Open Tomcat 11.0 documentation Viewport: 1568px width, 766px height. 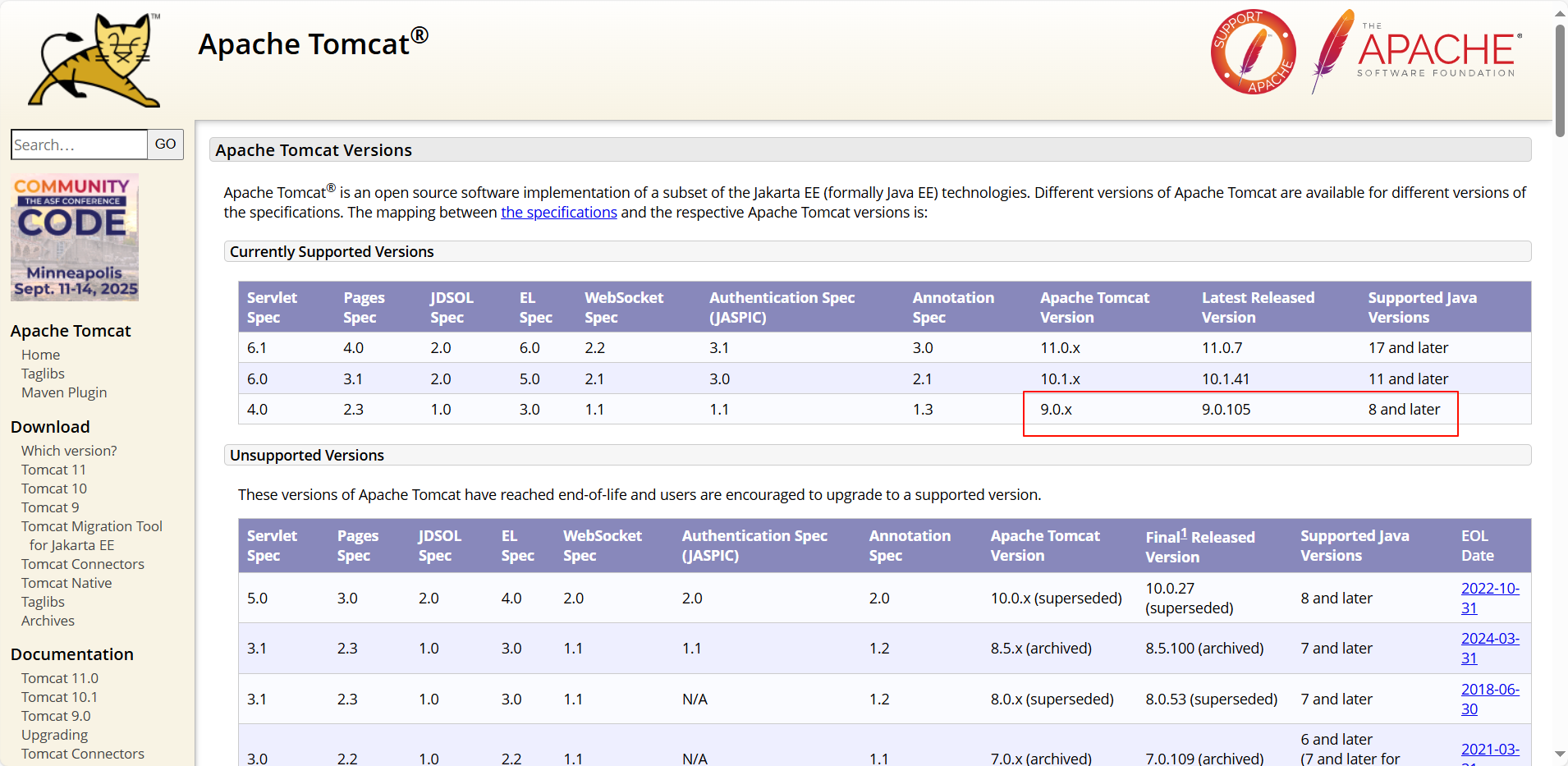click(60, 678)
